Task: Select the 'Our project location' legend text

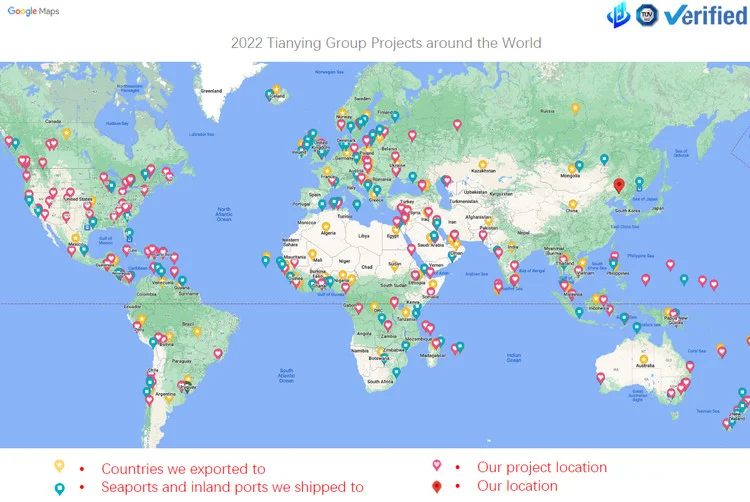Action: tap(542, 467)
